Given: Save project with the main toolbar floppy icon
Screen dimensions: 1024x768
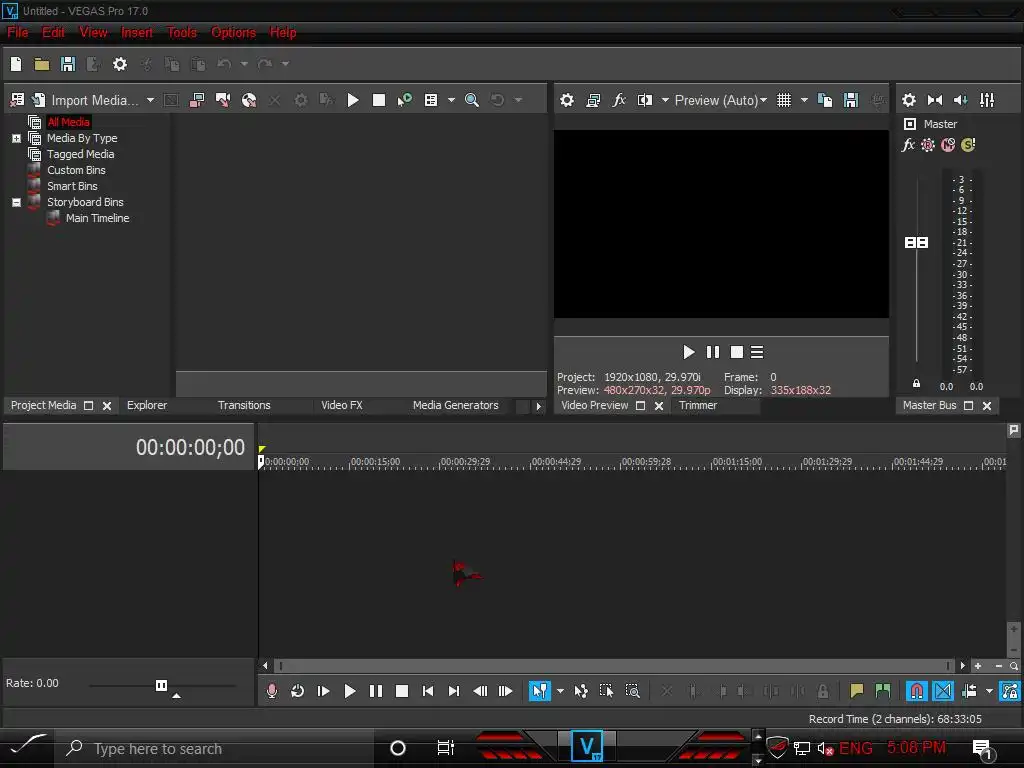Looking at the screenshot, I should tap(68, 64).
